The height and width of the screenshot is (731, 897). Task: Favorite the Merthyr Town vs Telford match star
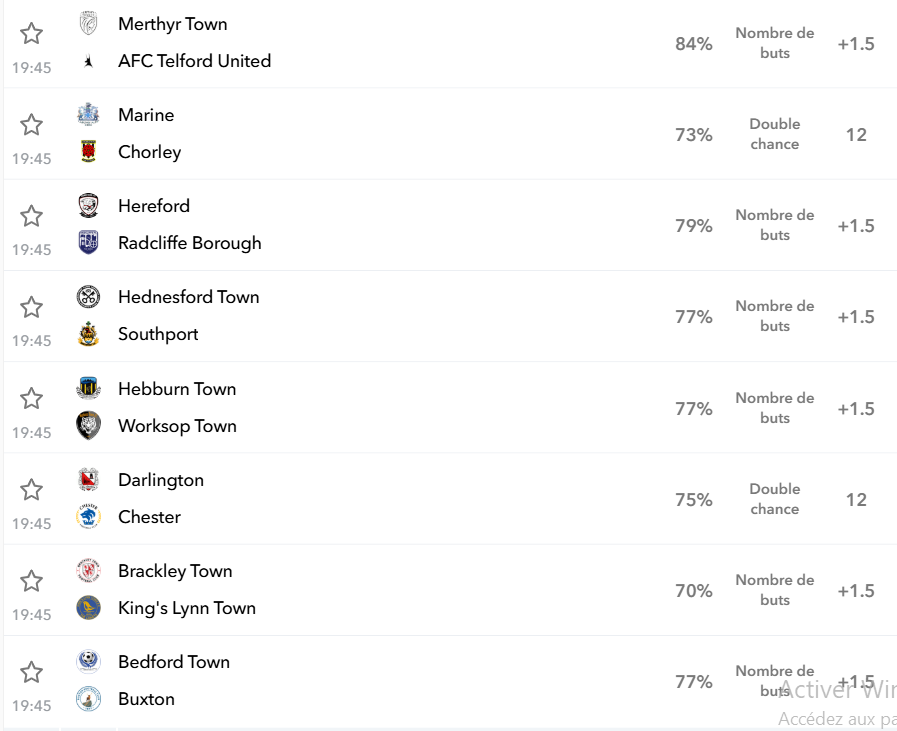pyautogui.click(x=31, y=34)
